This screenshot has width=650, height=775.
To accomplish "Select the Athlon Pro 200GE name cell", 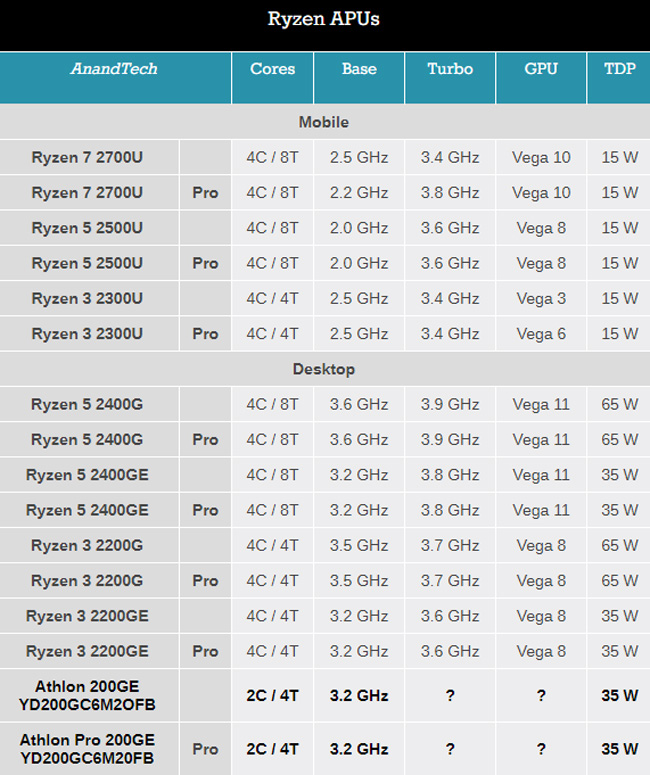I will (x=88, y=748).
